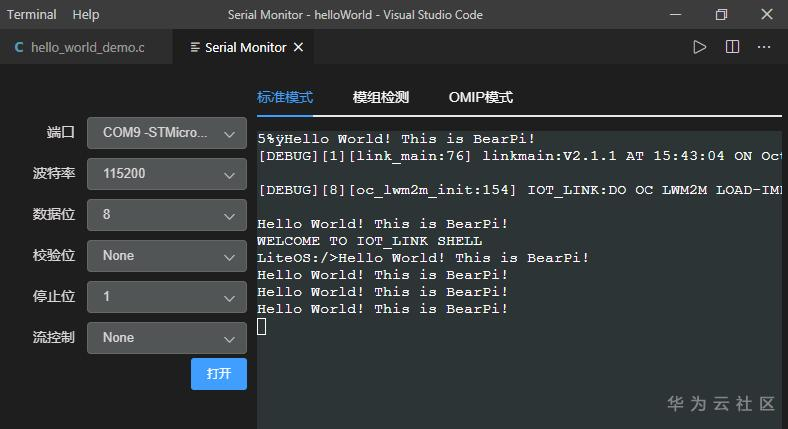Open the editor more actions ellipsis
788x429 pixels.
(764, 47)
